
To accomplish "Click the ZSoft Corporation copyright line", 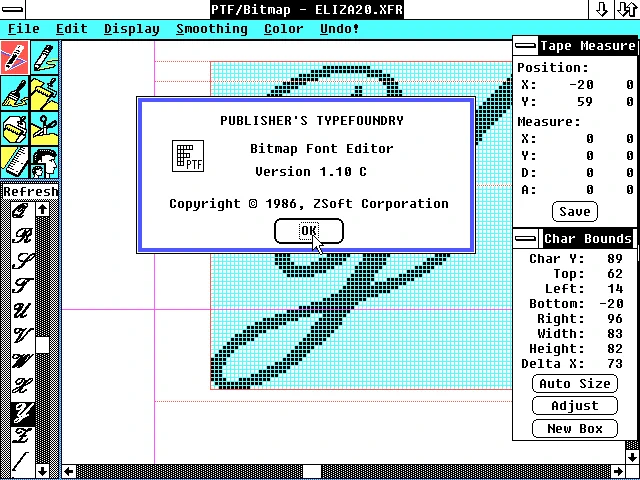I will [309, 204].
